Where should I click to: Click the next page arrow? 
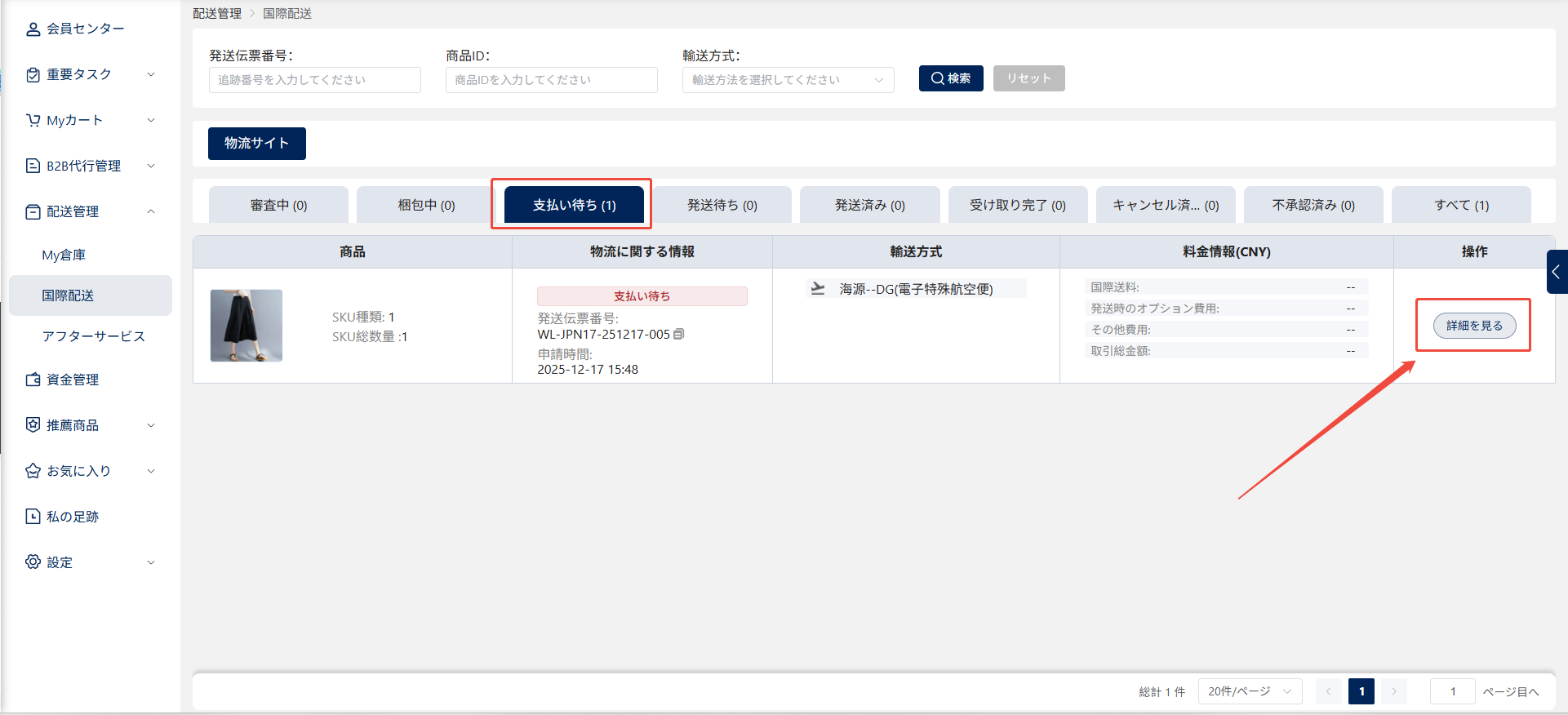tap(1394, 691)
